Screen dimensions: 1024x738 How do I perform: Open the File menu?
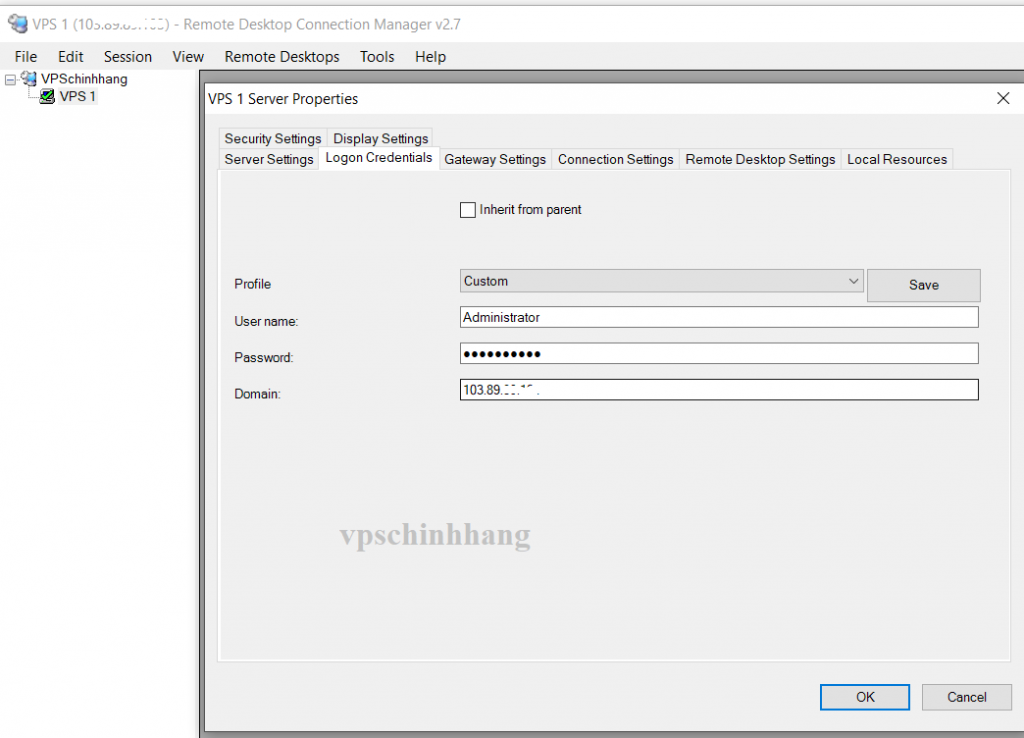pos(26,57)
